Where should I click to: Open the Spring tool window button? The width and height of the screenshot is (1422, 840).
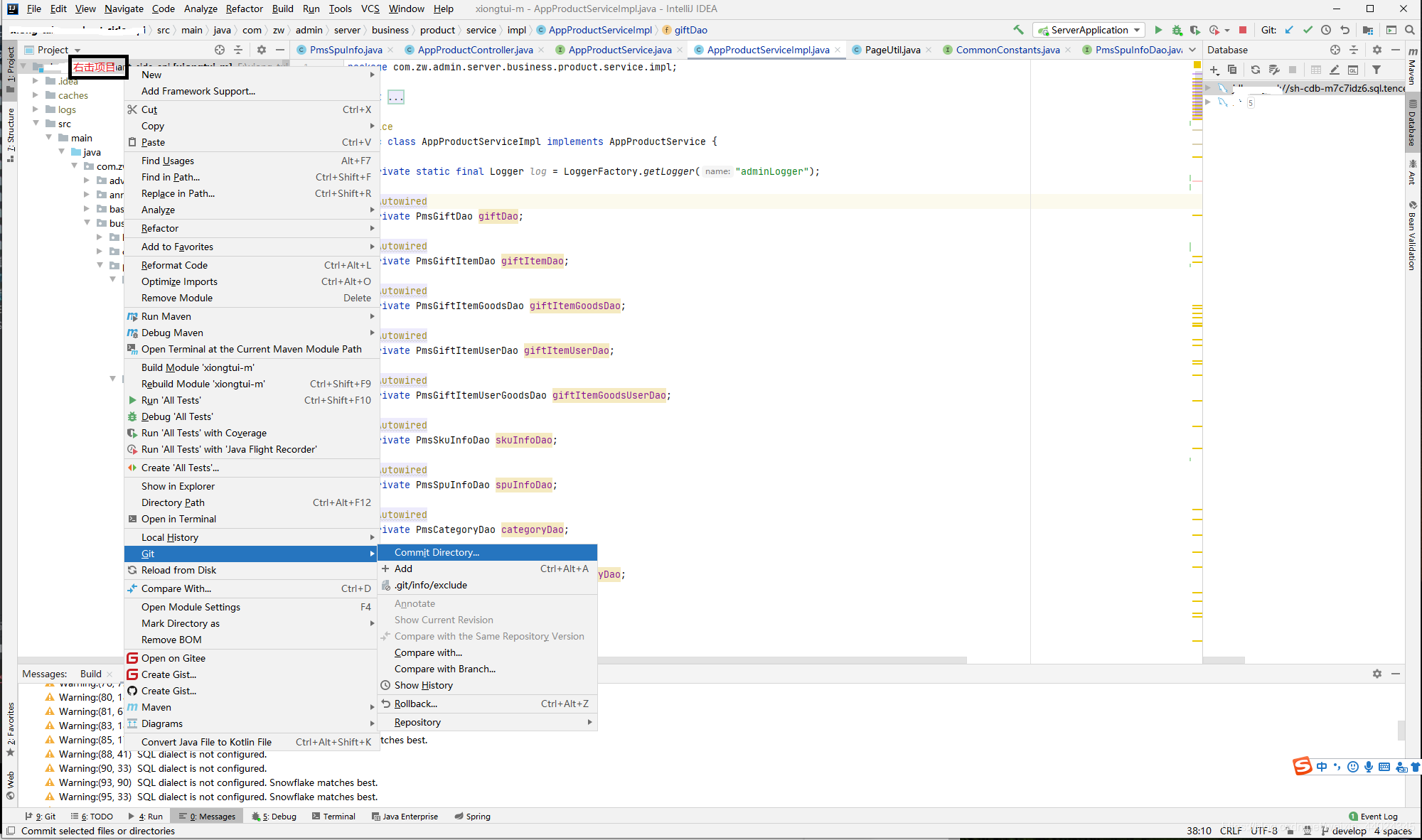[473, 817]
